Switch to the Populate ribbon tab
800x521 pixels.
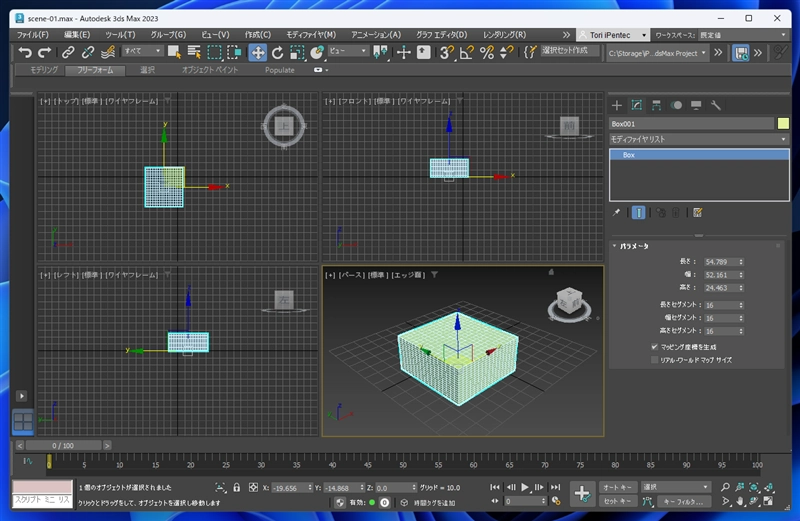click(280, 70)
